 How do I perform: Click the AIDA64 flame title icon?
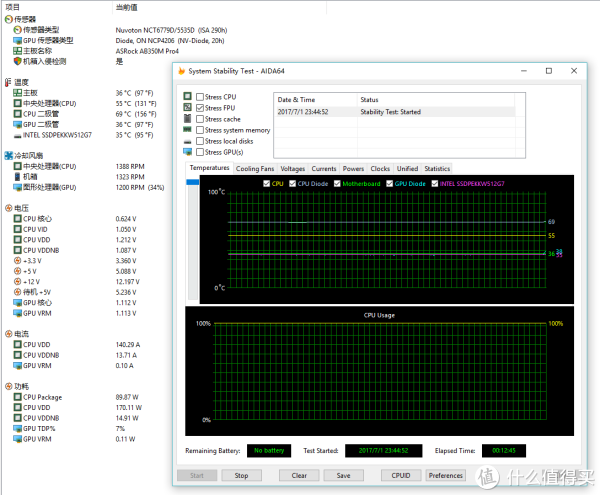click(182, 71)
